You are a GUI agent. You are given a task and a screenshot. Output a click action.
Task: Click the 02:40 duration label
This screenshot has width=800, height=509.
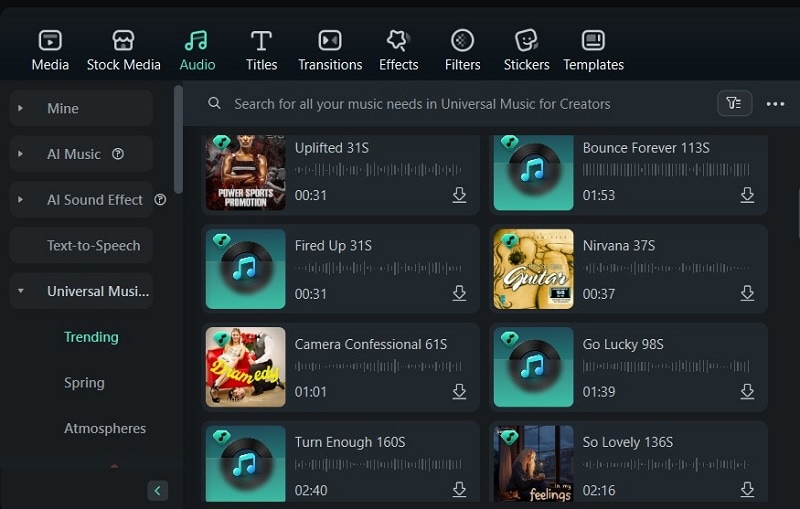311,490
